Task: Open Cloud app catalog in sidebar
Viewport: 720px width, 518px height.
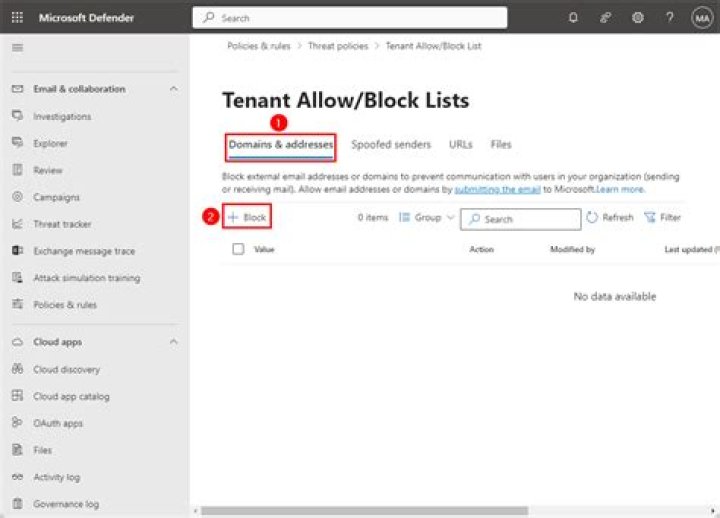Action: click(x=71, y=396)
